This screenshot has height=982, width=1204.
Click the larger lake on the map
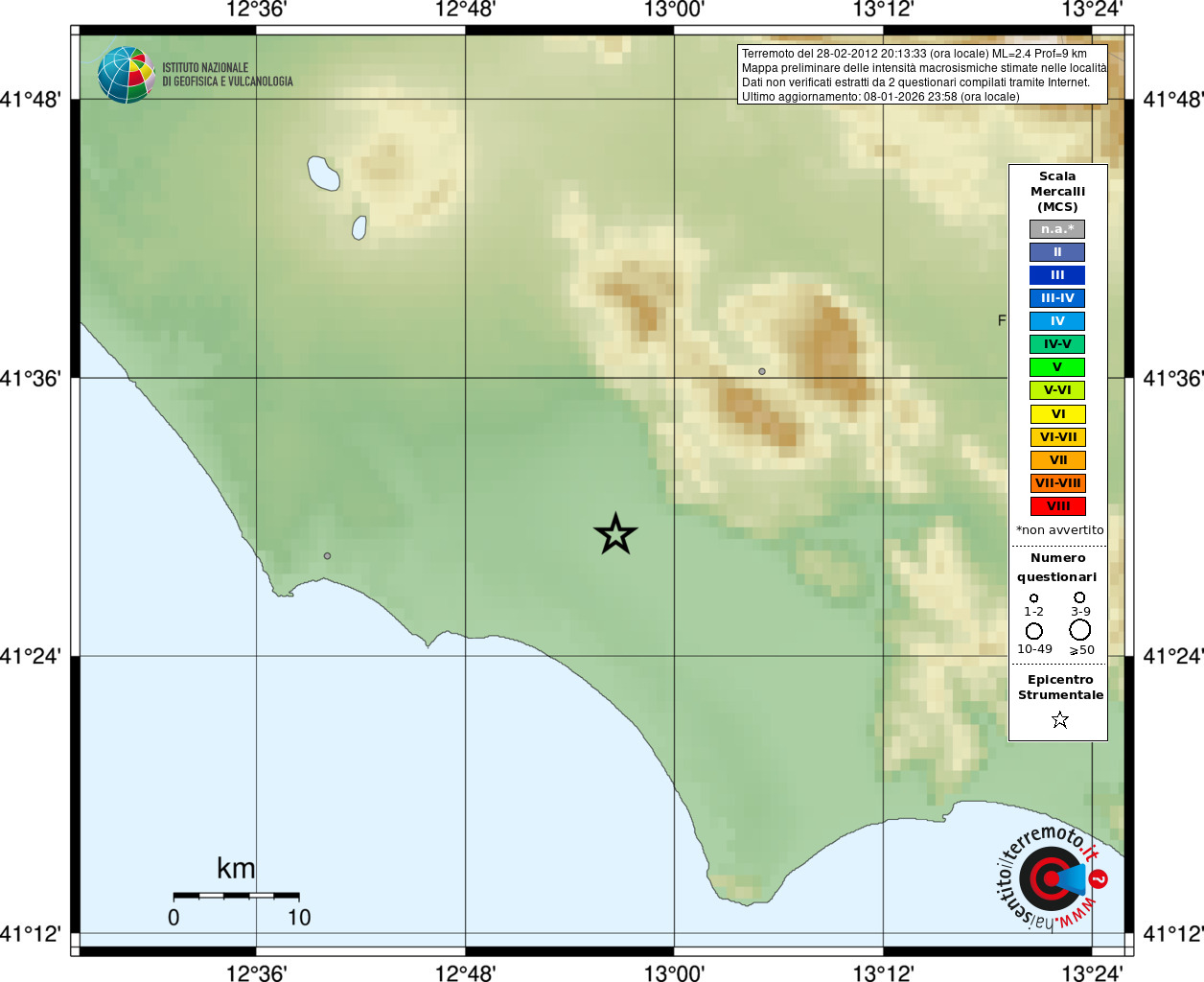coord(323,174)
